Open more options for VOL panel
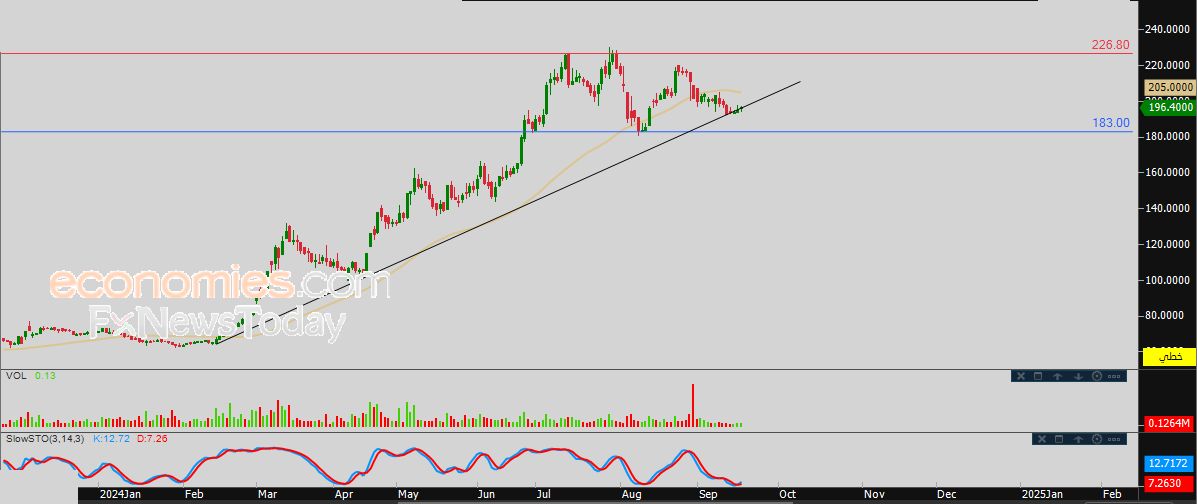This screenshot has width=1197, height=504. [1114, 376]
